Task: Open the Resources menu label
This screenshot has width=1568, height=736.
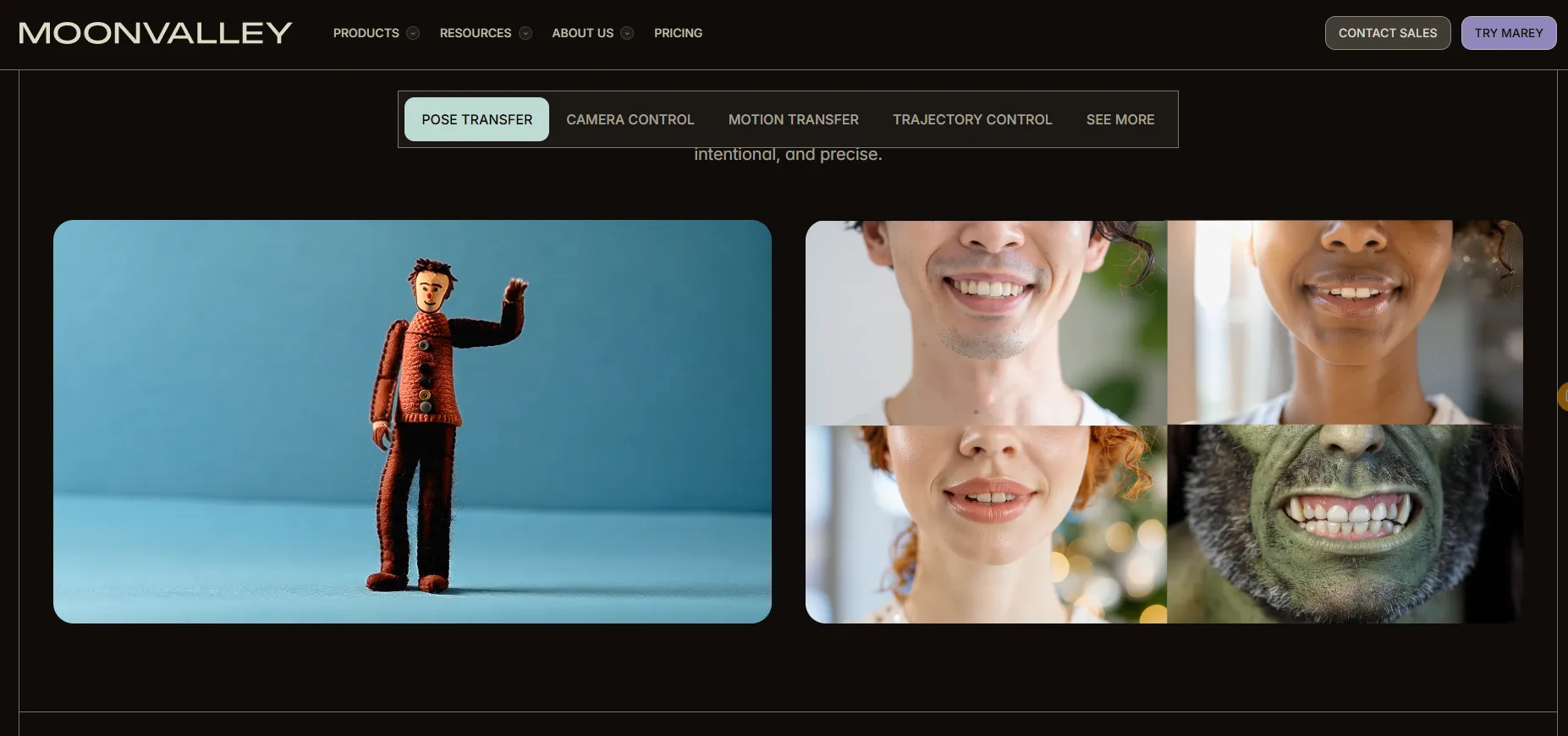Action: tap(475, 33)
